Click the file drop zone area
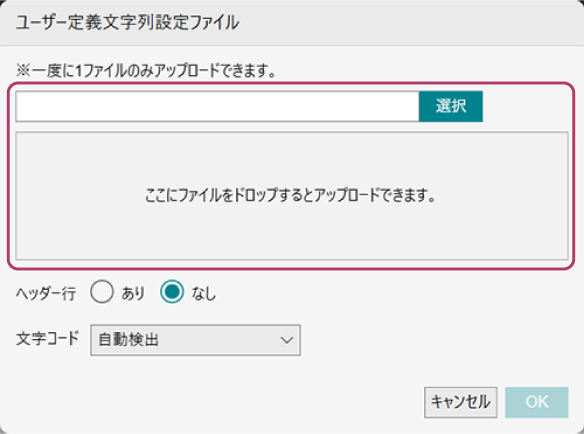The image size is (585, 434). (x=292, y=196)
